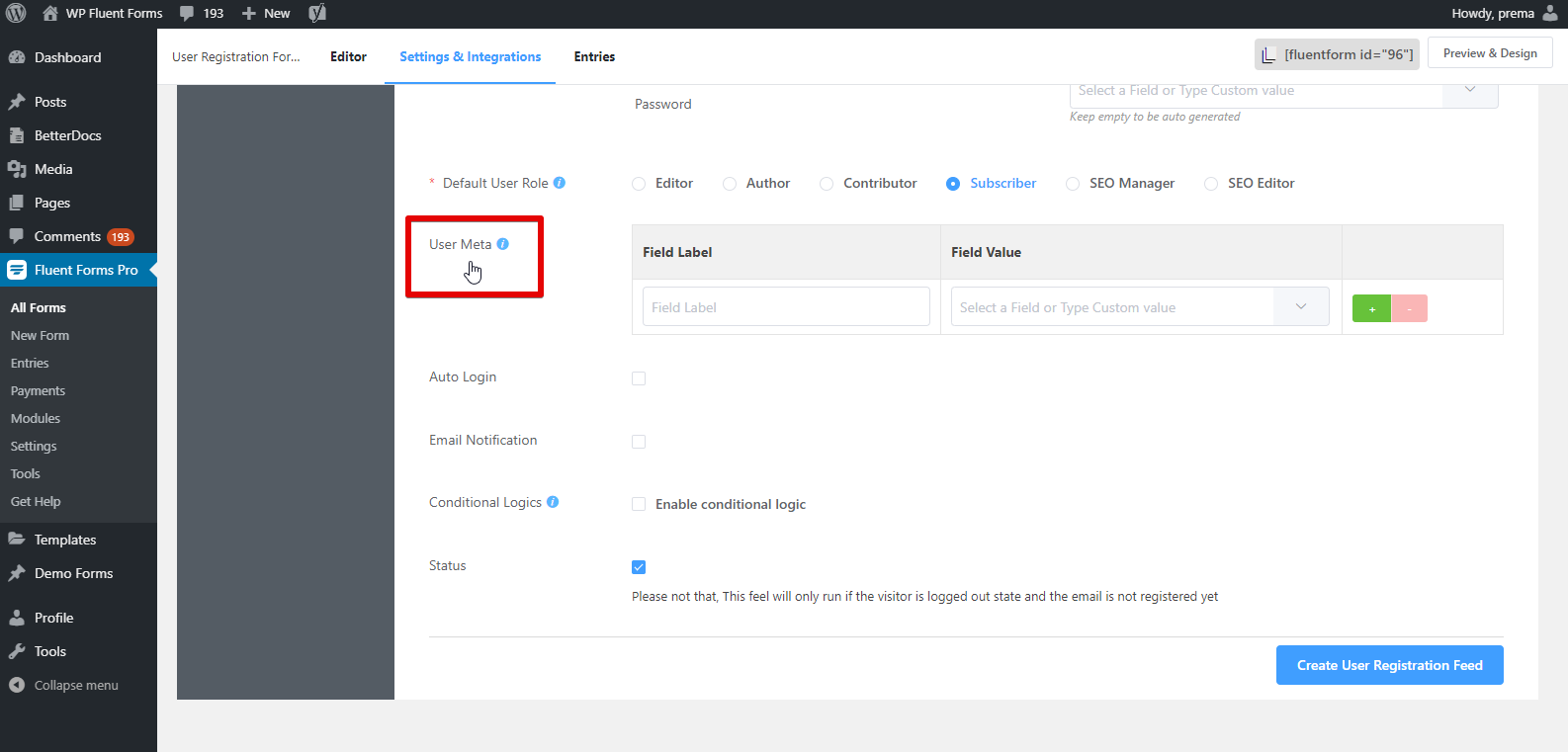Click the Dashboard gauge icon
Screen dimensions: 1568x752
click(x=17, y=57)
